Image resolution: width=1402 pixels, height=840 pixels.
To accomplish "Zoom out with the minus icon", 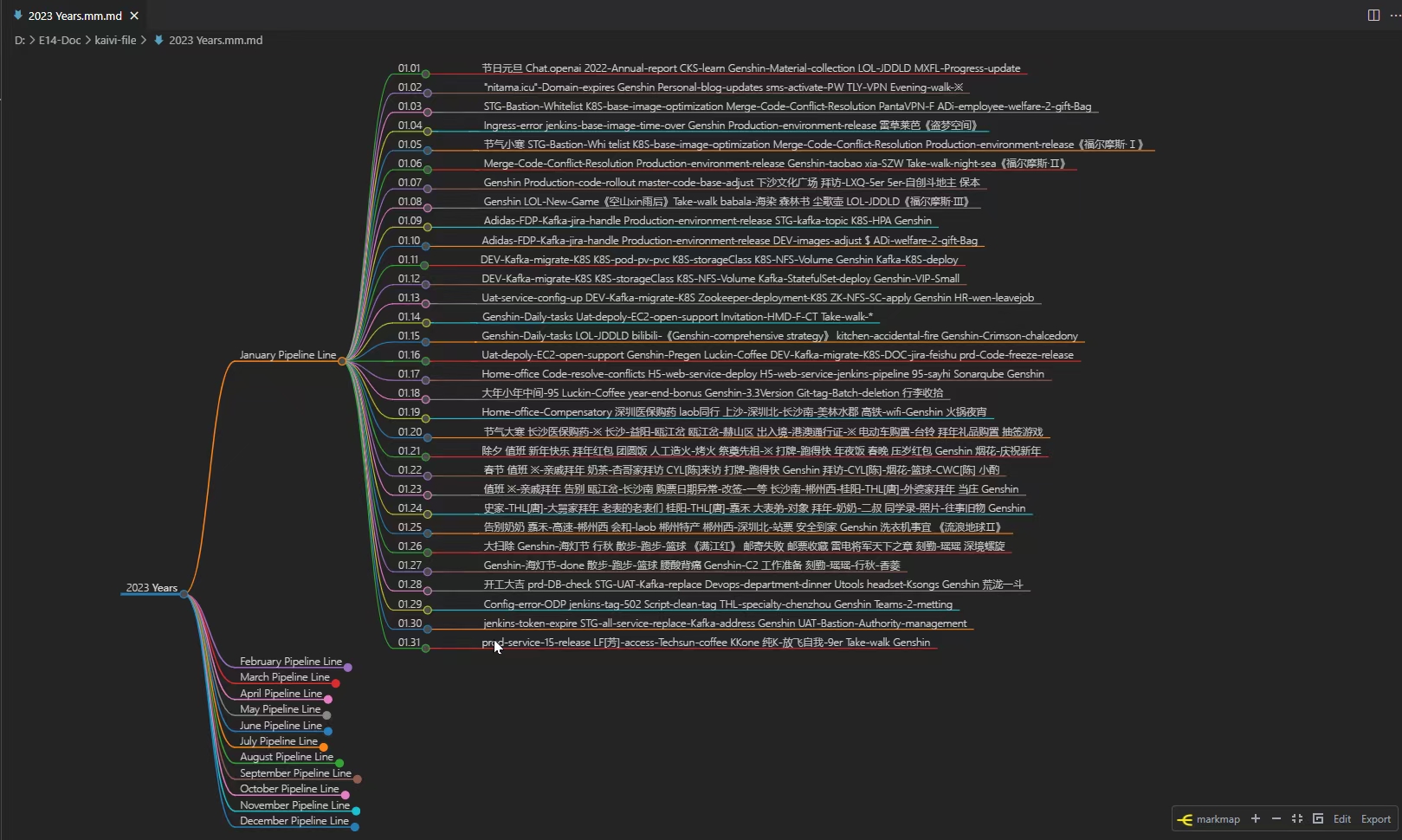I will pyautogui.click(x=1276, y=818).
